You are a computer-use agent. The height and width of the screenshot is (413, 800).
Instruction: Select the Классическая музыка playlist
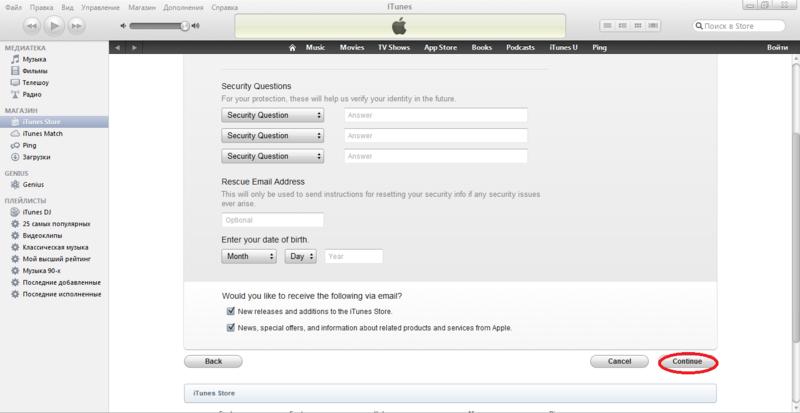coord(54,248)
